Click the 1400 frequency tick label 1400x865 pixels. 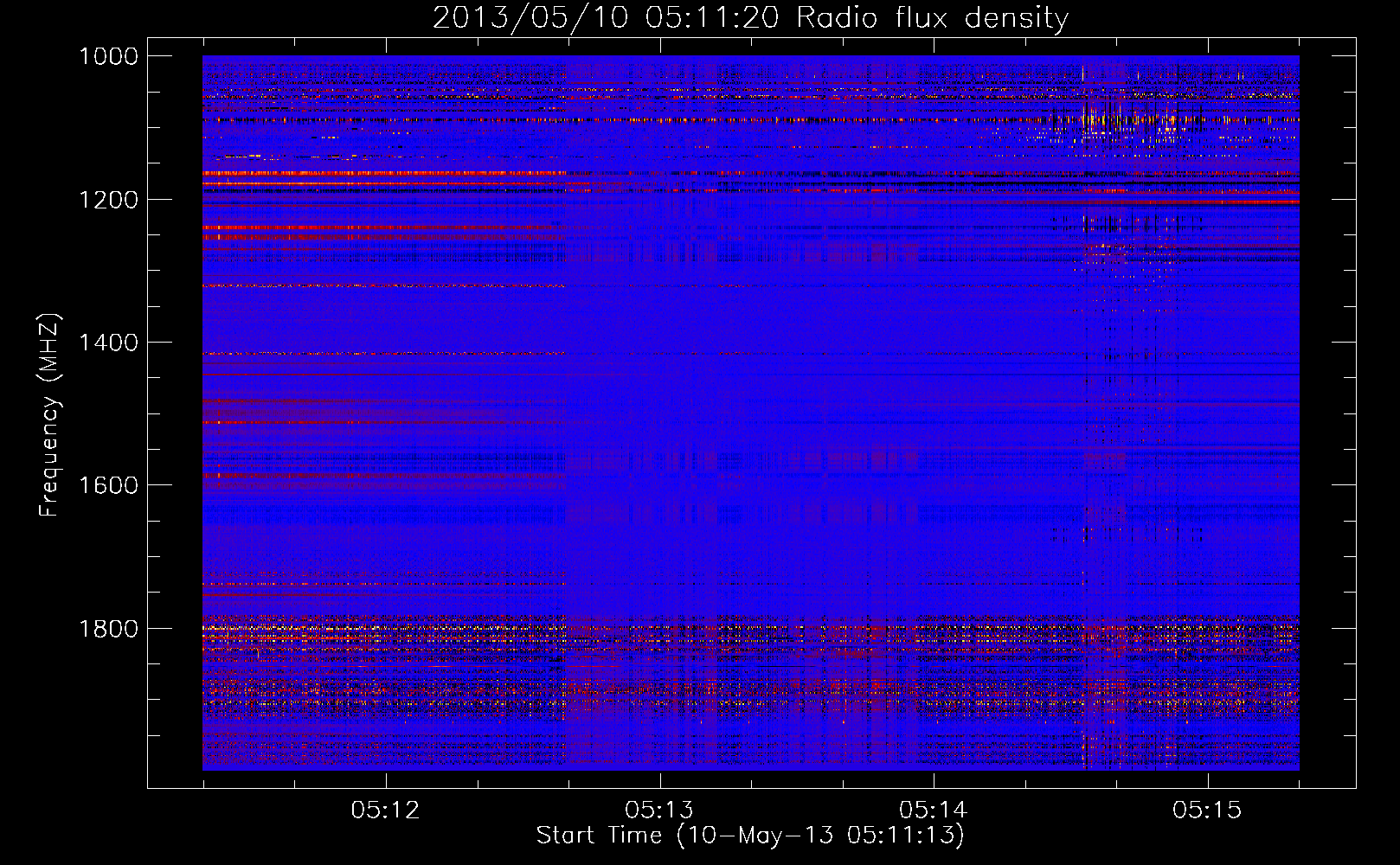click(x=108, y=343)
